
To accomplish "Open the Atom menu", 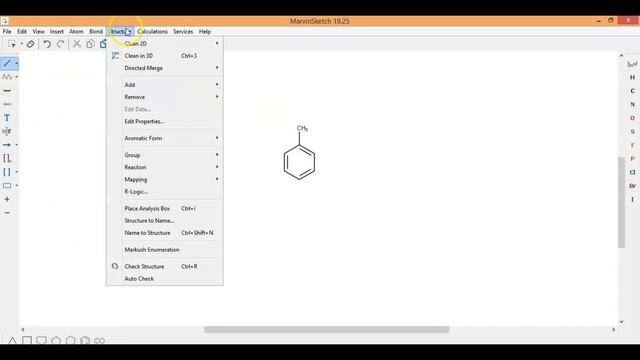I will click(x=76, y=31).
